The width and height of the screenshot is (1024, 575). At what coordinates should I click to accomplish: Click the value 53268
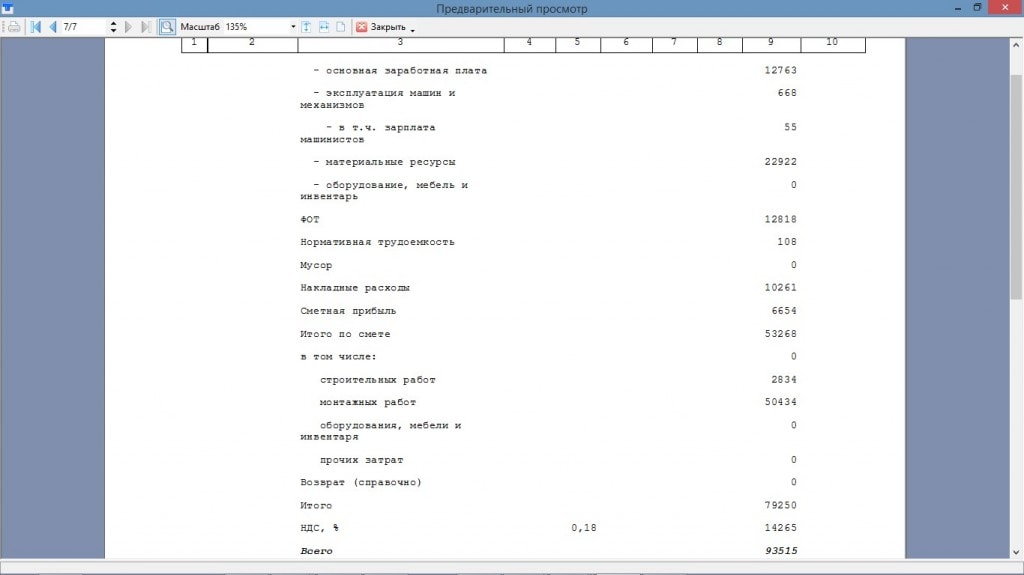pos(780,334)
